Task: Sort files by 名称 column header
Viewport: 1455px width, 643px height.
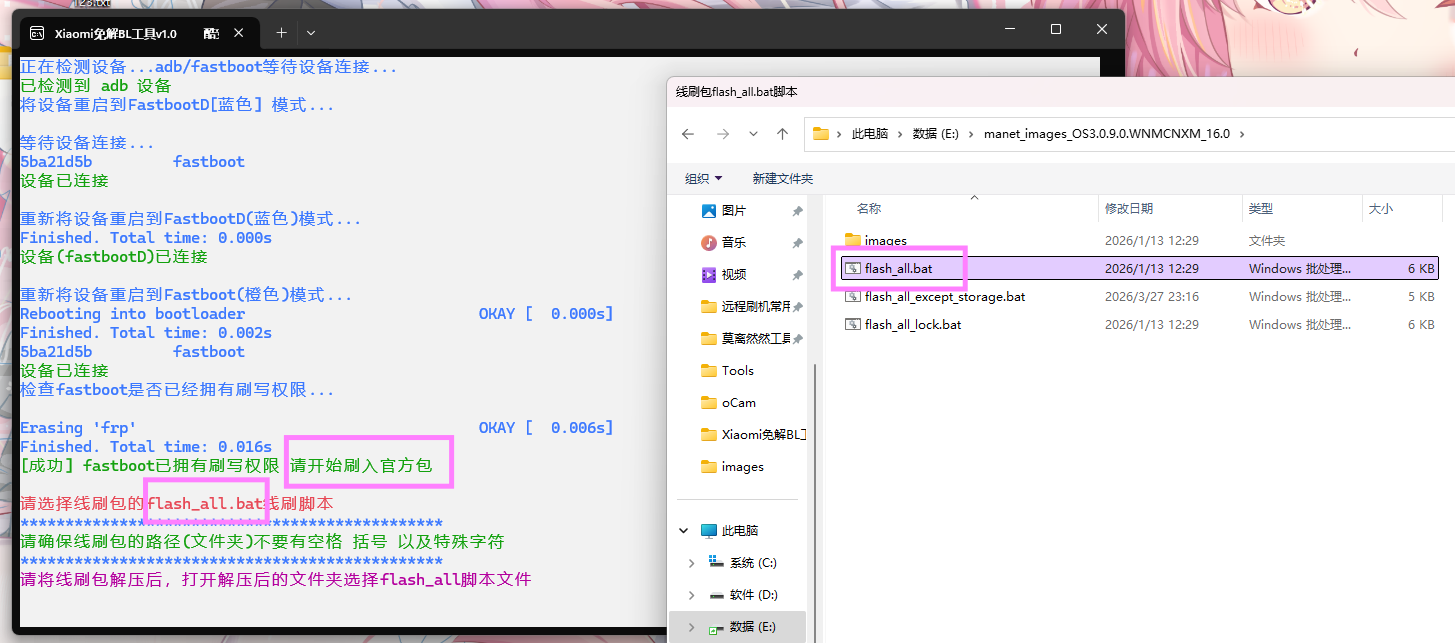Action: click(x=869, y=209)
